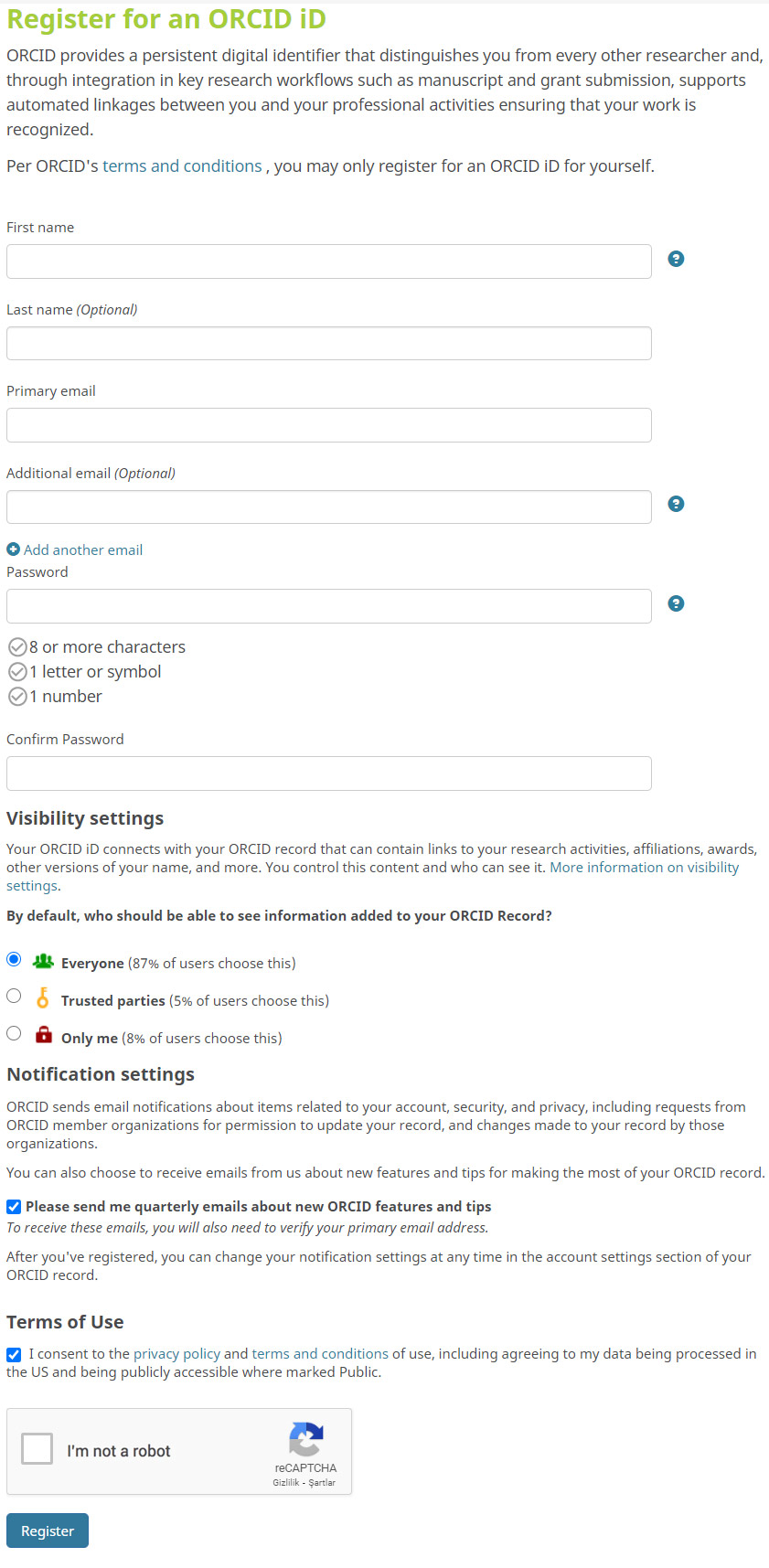The height and width of the screenshot is (1568, 769).
Task: Focus the Confirm Password input field
Action: click(329, 773)
